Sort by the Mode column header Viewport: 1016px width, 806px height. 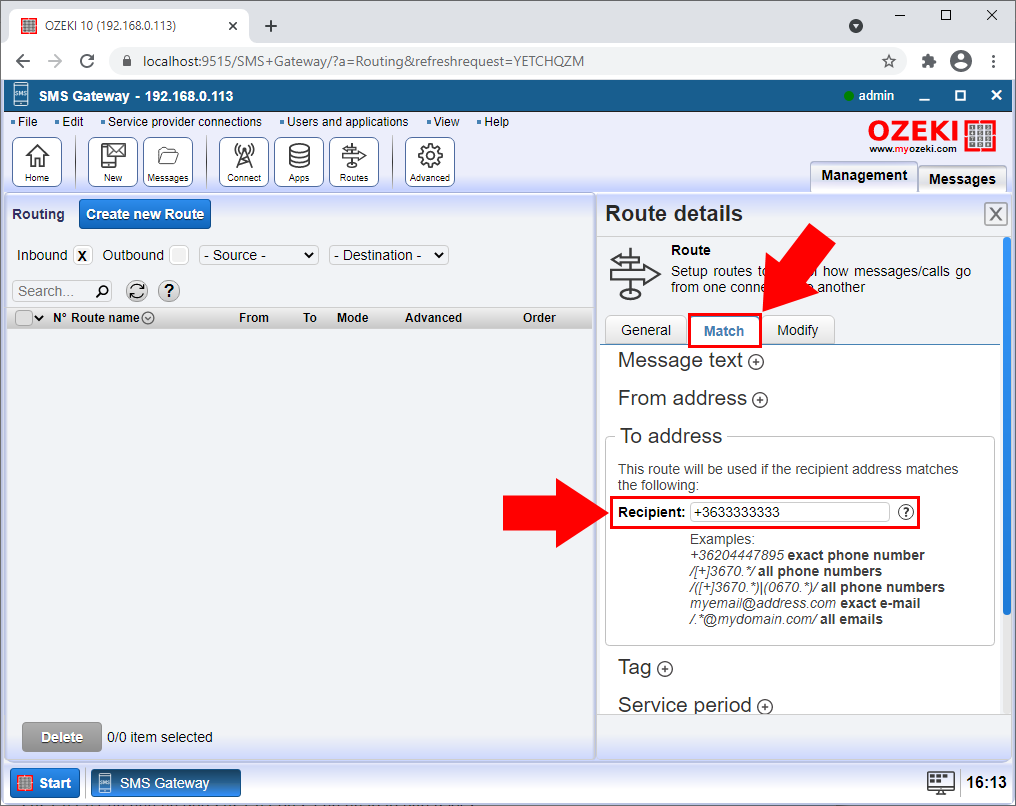coord(352,318)
